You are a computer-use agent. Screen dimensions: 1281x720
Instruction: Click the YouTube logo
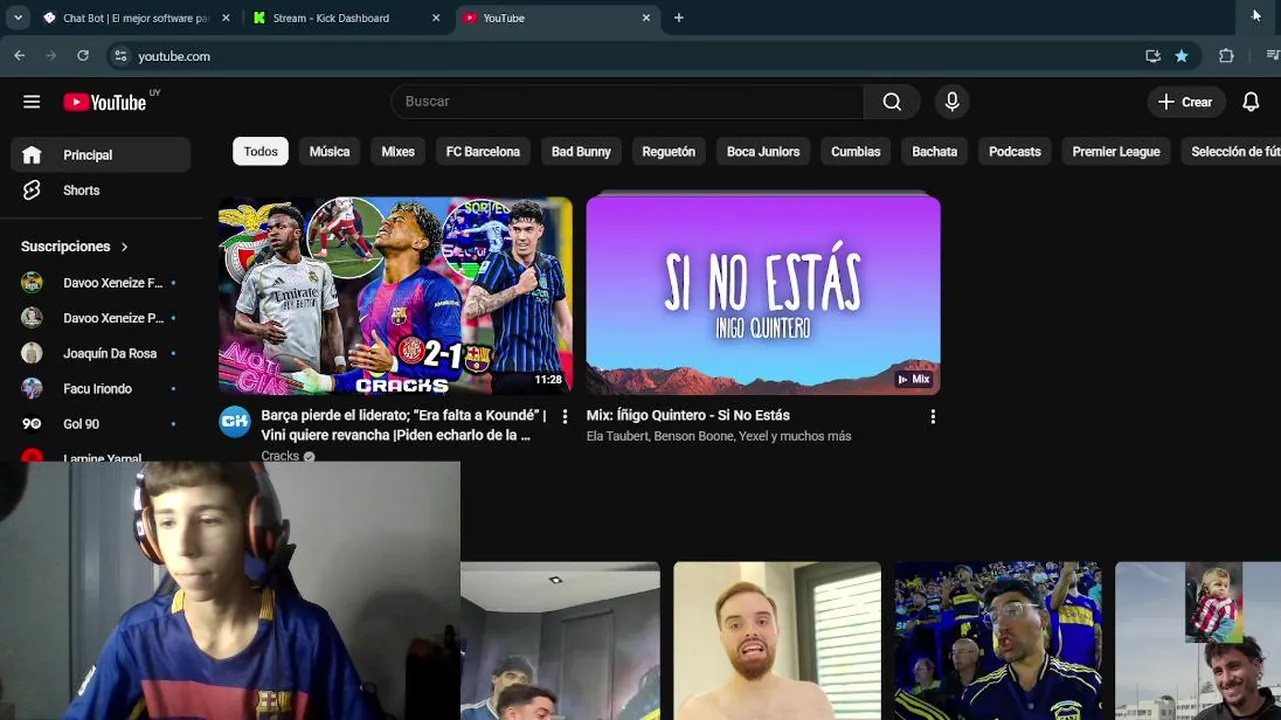coord(105,102)
